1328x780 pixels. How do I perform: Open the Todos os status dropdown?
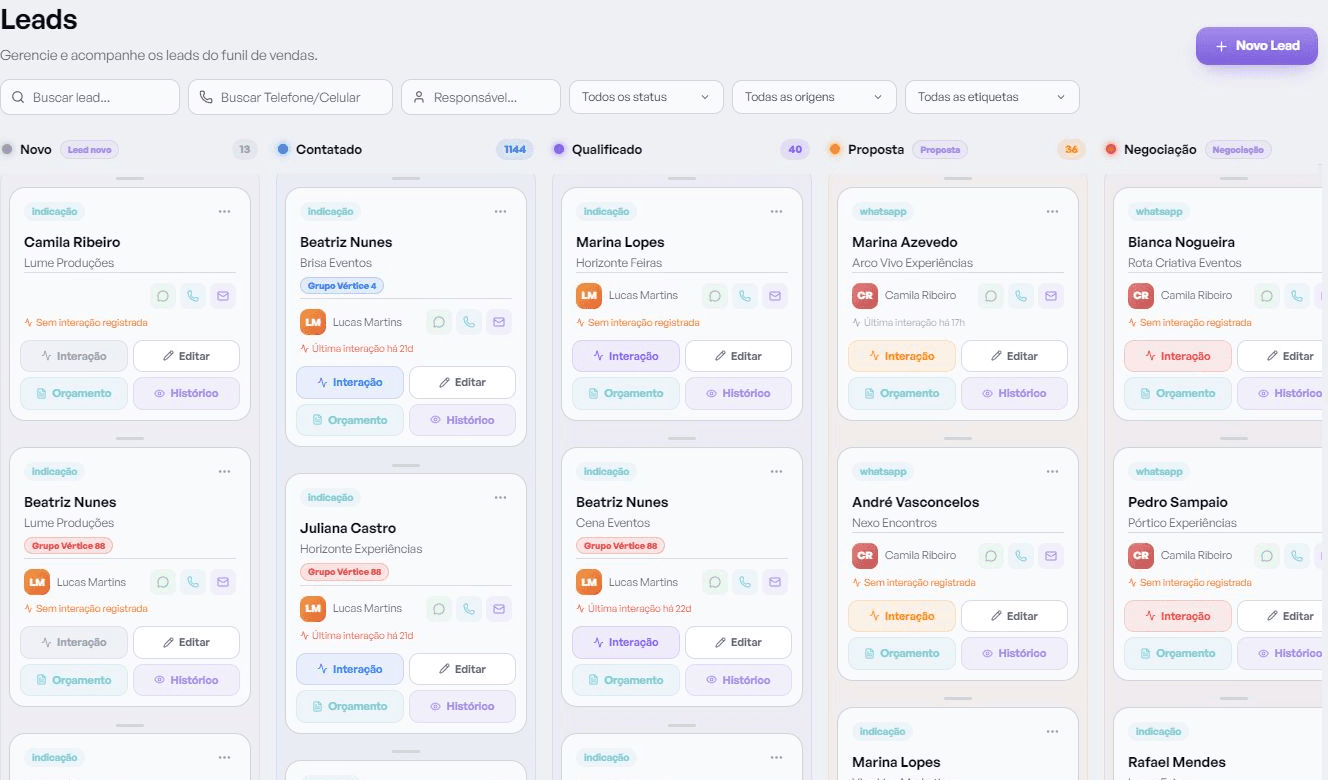[646, 97]
